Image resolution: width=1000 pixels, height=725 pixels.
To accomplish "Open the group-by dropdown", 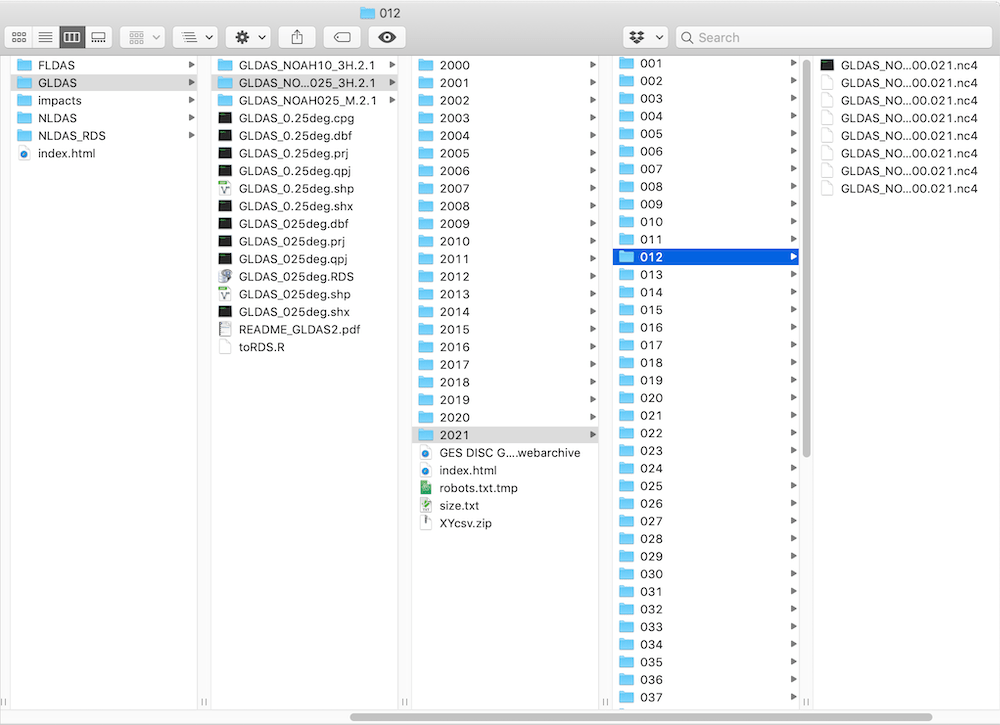I will click(195, 37).
